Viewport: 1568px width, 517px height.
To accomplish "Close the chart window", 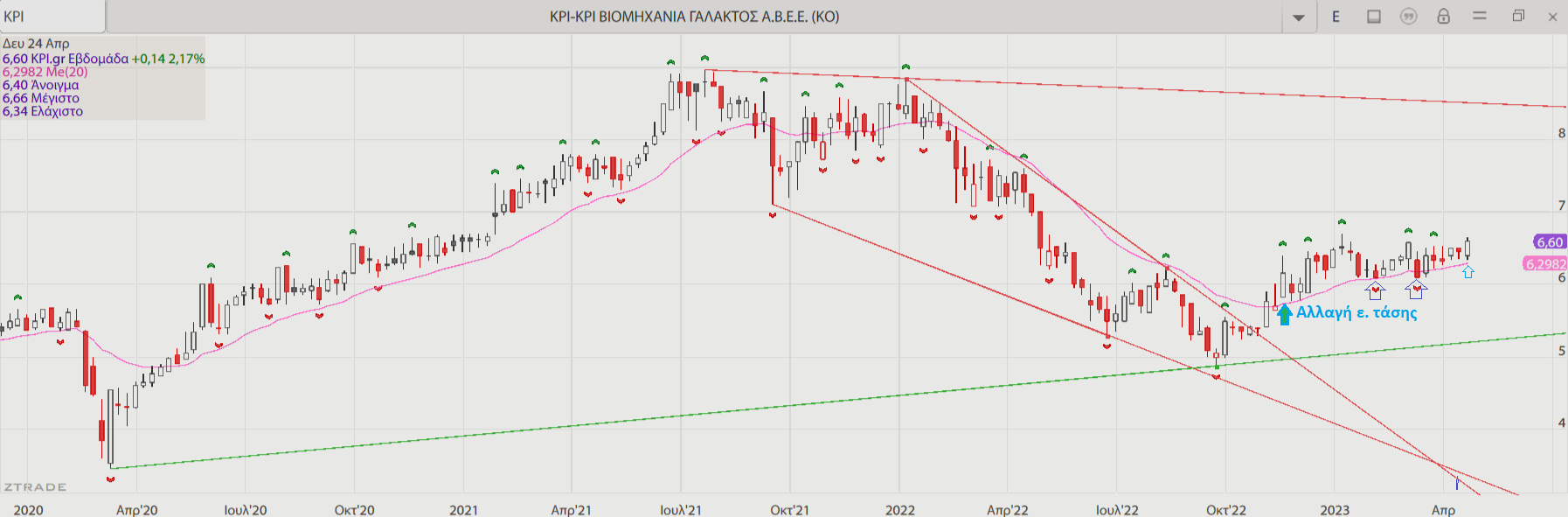I will (1553, 17).
